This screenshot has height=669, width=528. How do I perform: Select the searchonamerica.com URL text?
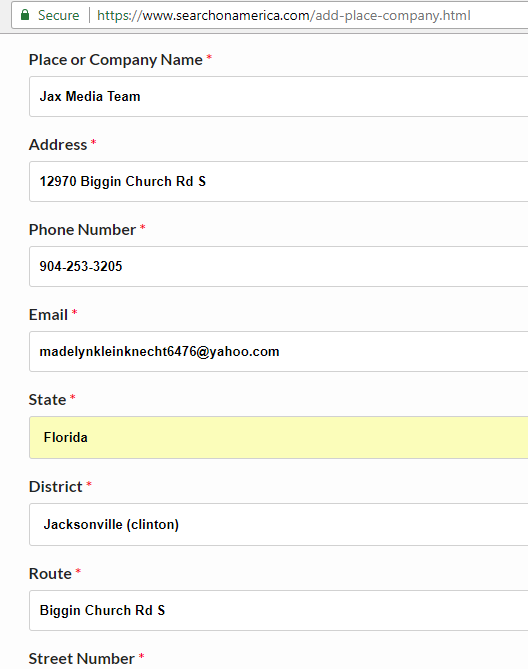click(x=284, y=15)
